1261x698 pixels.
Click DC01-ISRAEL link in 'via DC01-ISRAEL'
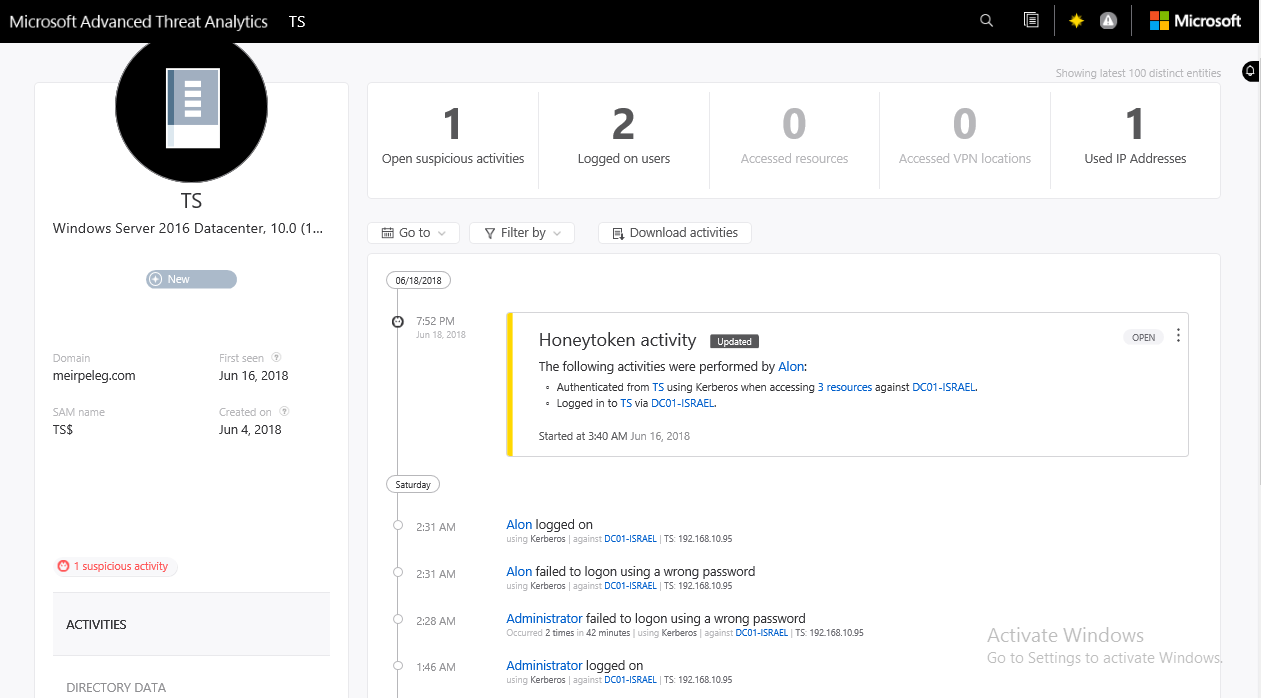683,403
